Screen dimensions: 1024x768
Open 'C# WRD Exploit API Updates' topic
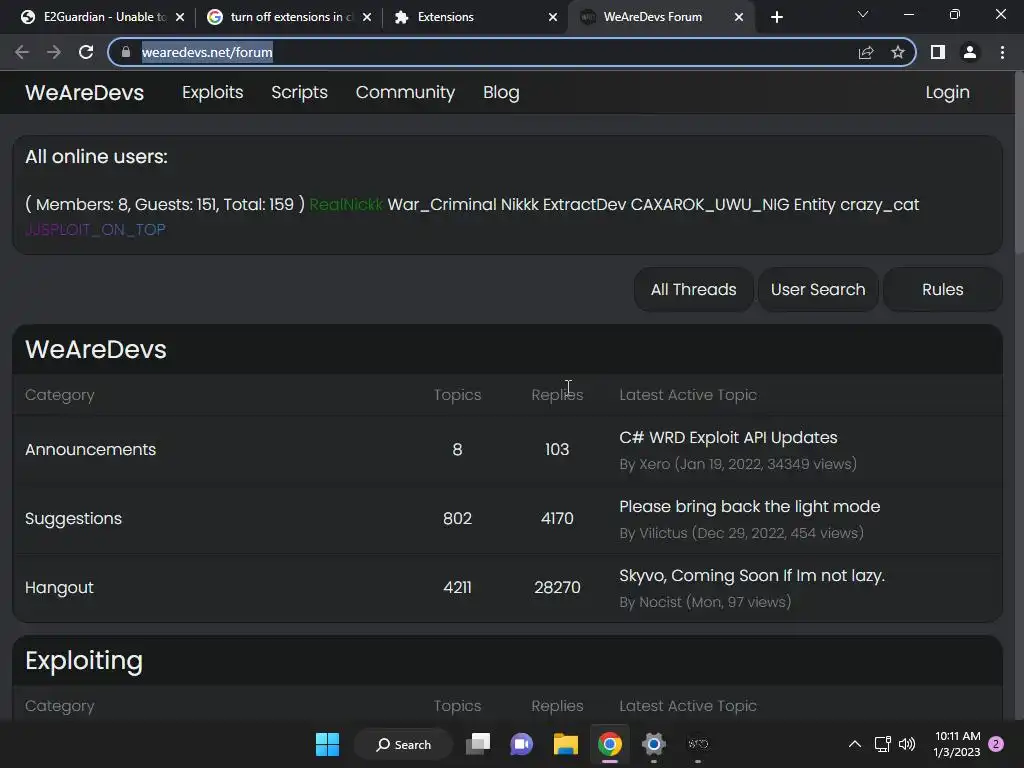pyautogui.click(x=728, y=438)
